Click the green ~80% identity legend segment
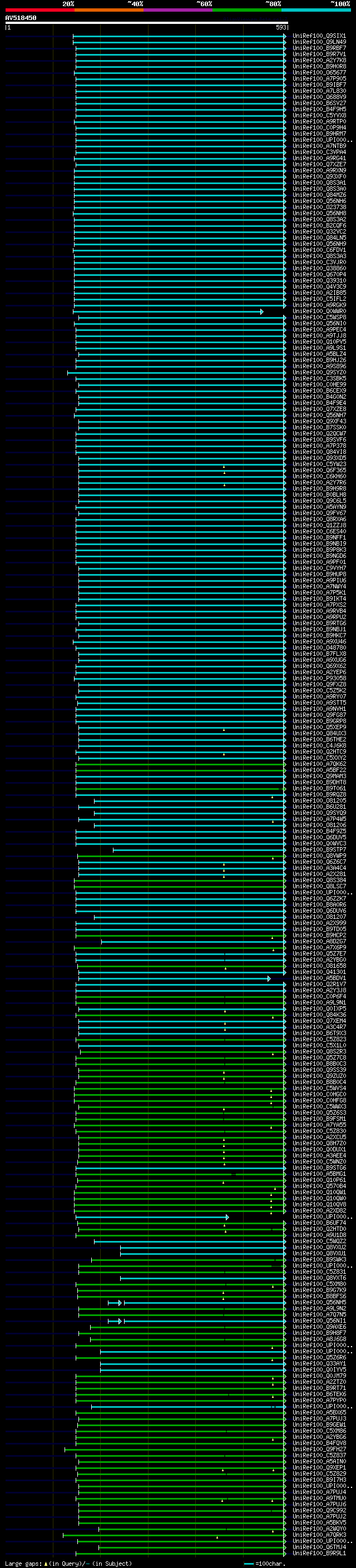Image resolution: width=356 pixels, height=1568 pixels. 246,10
